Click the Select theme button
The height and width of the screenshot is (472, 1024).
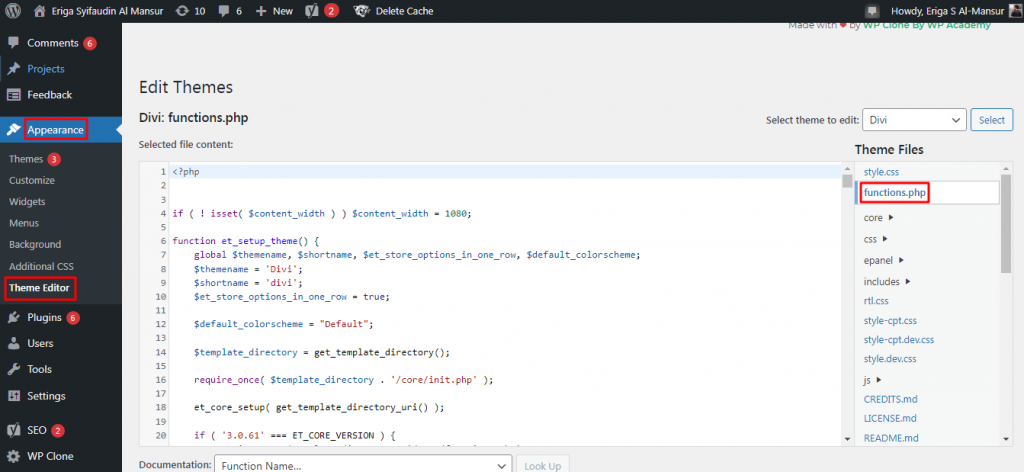click(x=992, y=120)
